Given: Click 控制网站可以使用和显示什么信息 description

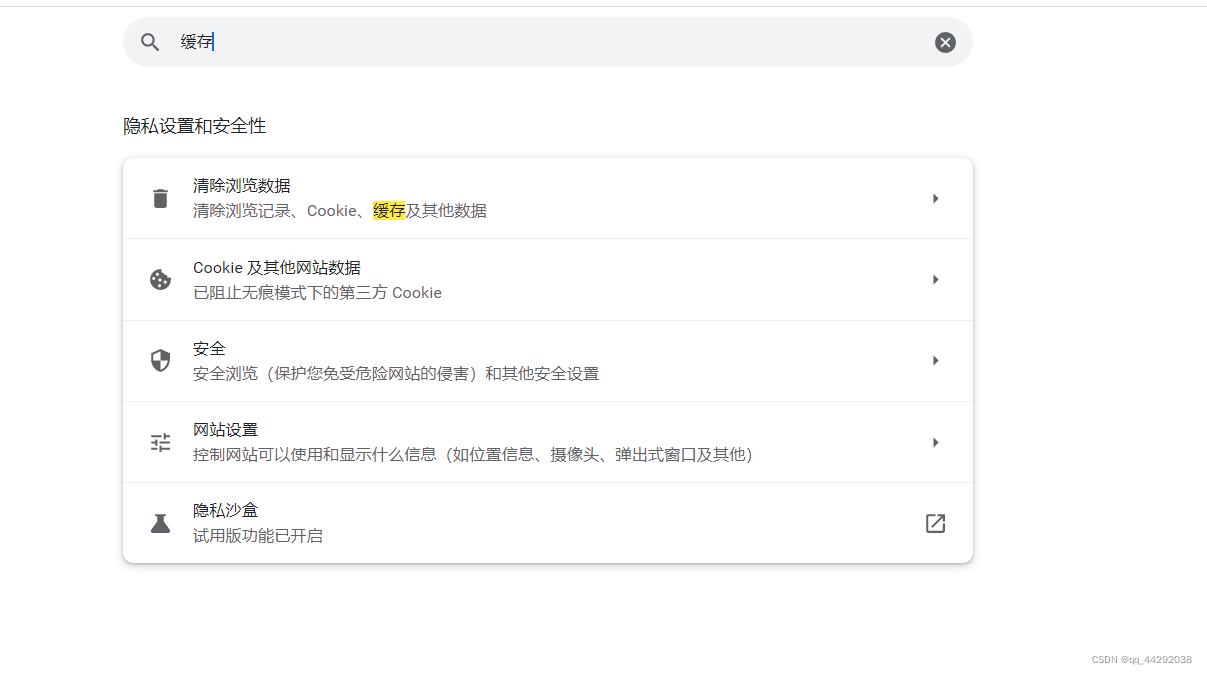Looking at the screenshot, I should point(473,455).
